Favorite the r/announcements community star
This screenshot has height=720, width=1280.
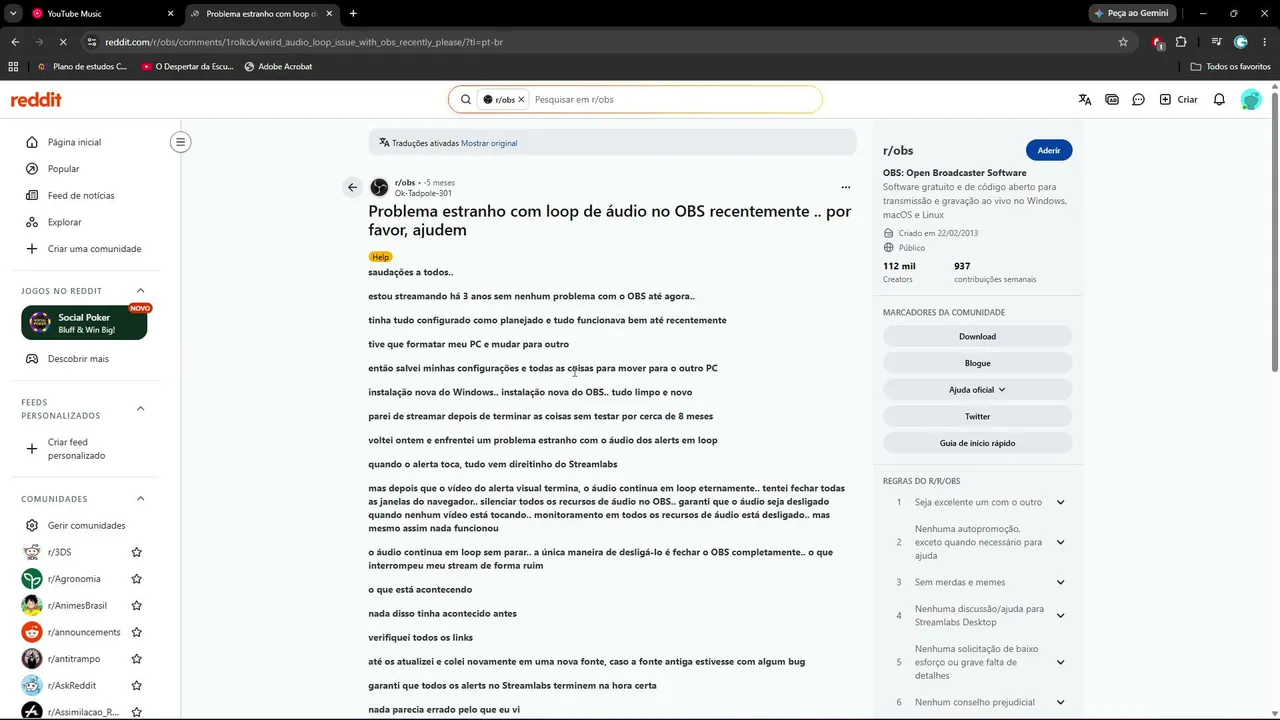pos(137,632)
